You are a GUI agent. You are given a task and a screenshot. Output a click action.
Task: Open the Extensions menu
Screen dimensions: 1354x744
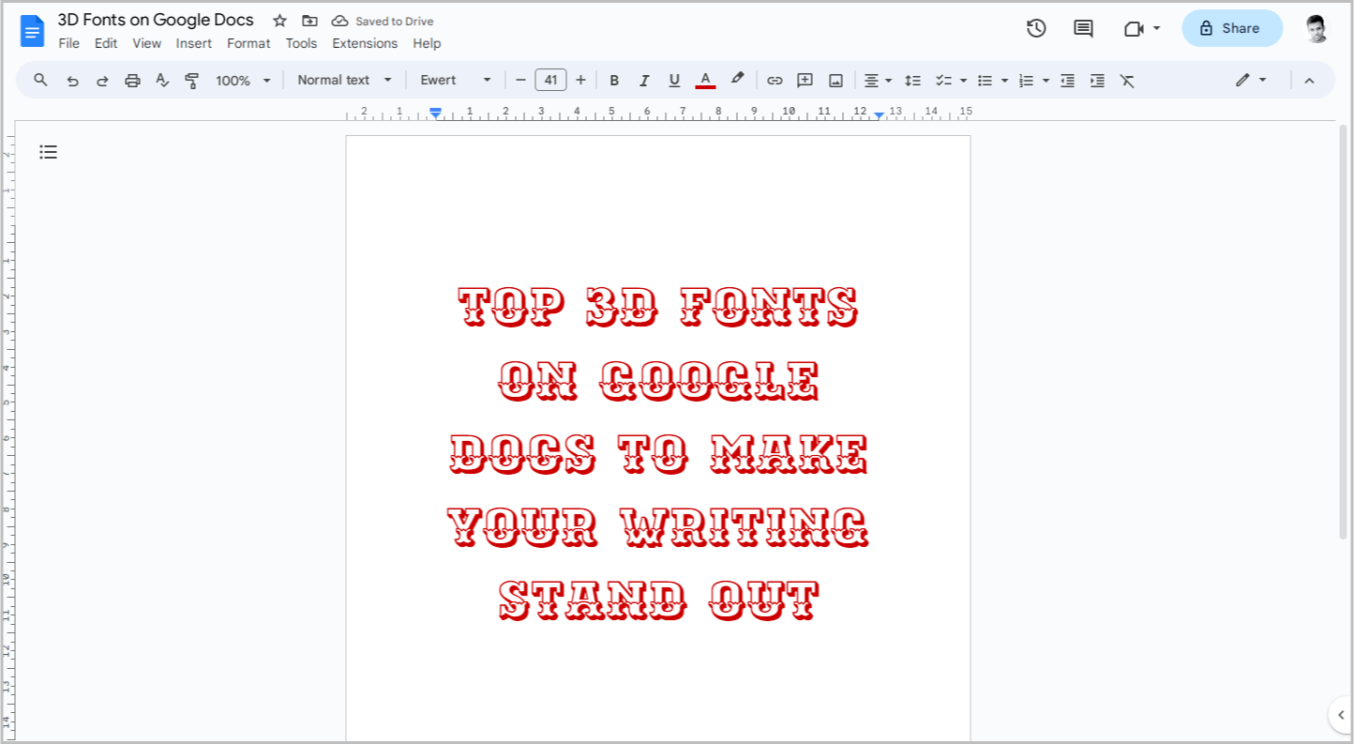[x=365, y=43]
